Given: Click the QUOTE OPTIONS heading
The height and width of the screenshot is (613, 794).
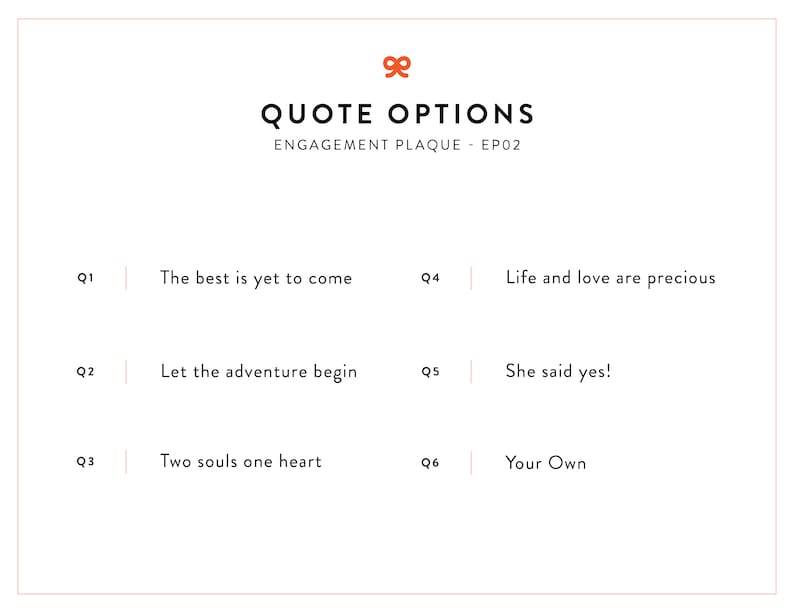Looking at the screenshot, I should pyautogui.click(x=397, y=114).
